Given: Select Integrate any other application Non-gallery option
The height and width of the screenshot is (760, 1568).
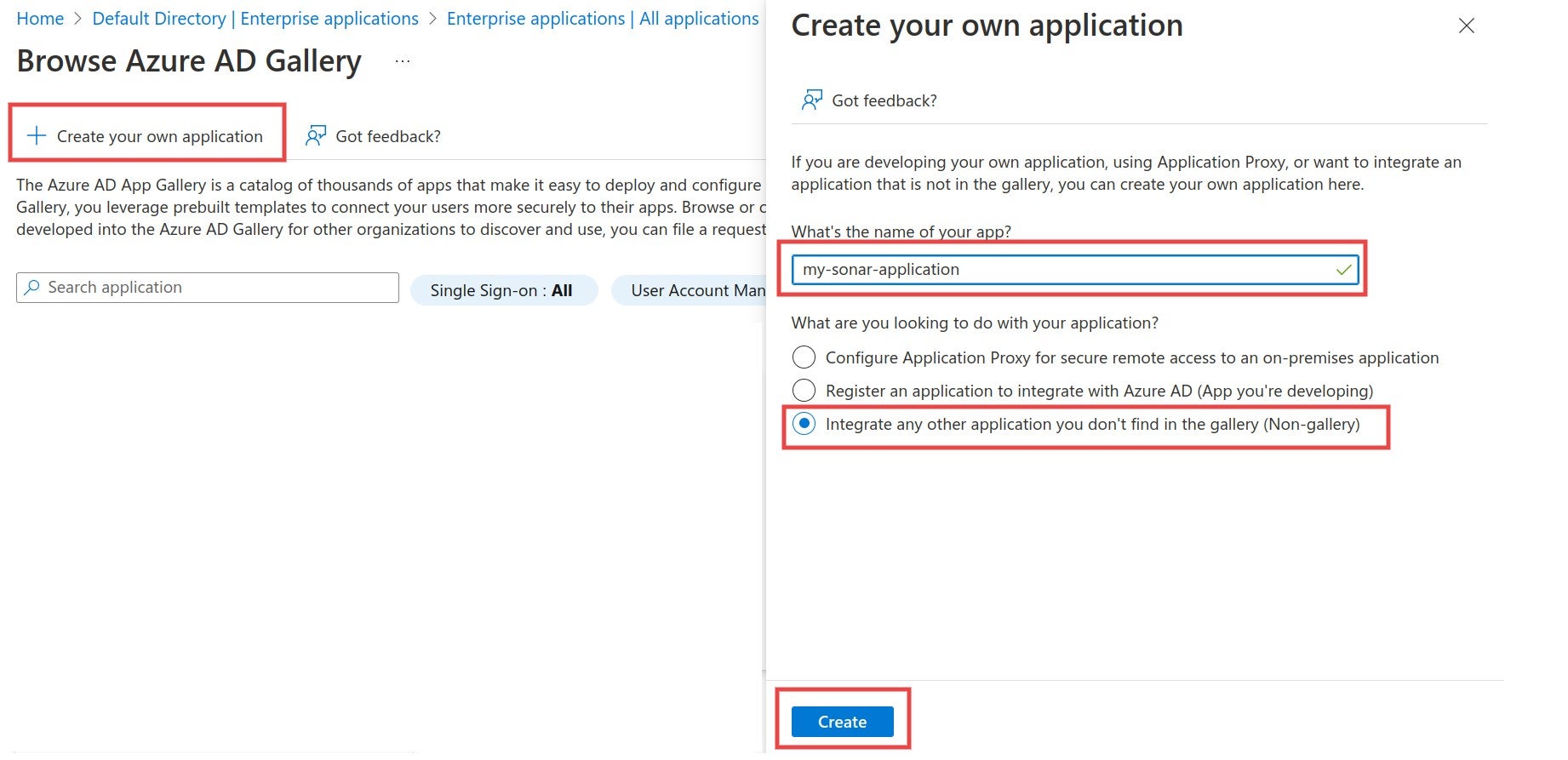Looking at the screenshot, I should 804,423.
